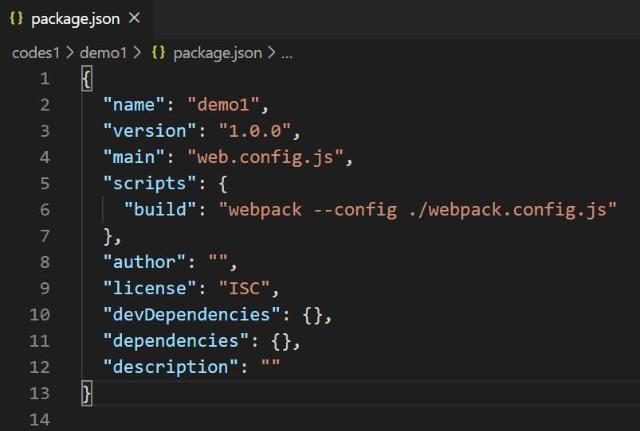Expand the breadcrumb ellipsis symbol list
The width and height of the screenshot is (640, 431).
(x=287, y=52)
